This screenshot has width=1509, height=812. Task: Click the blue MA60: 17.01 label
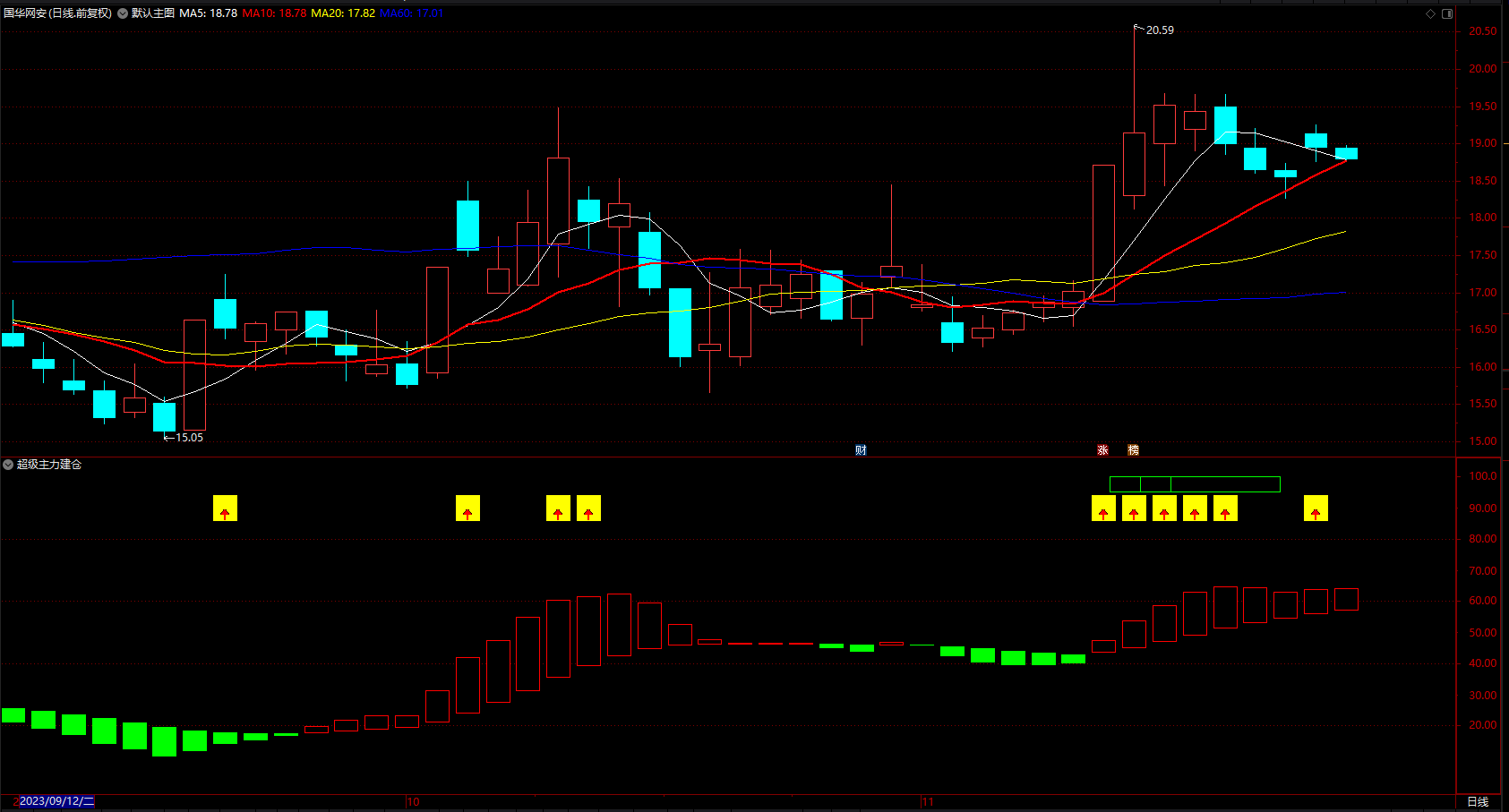pyautogui.click(x=412, y=13)
